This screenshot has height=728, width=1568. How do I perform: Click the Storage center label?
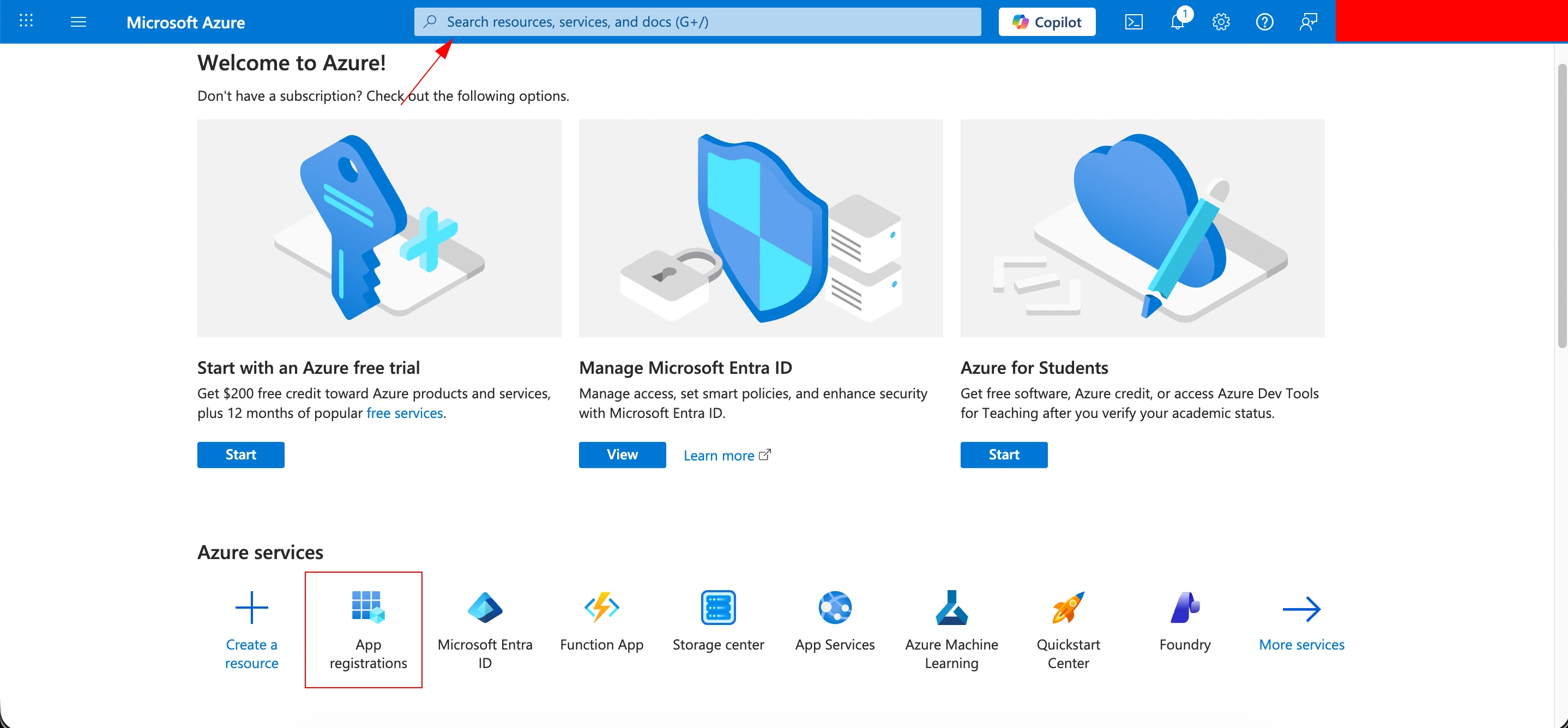(x=718, y=645)
